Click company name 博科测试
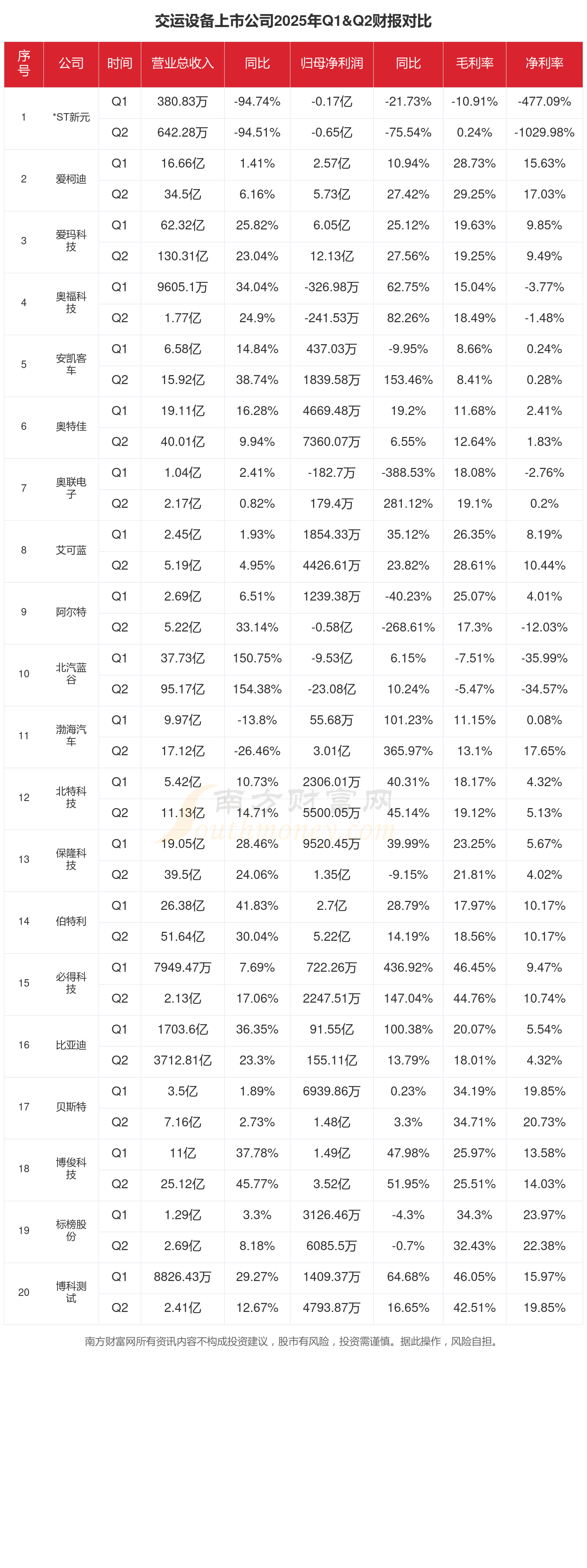 [x=71, y=1292]
